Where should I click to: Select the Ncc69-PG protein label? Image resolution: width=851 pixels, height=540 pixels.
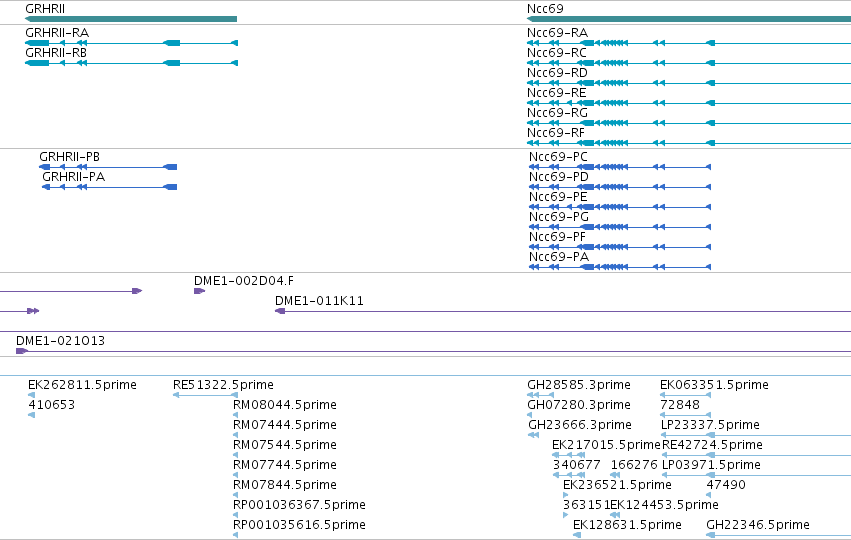(x=559, y=217)
